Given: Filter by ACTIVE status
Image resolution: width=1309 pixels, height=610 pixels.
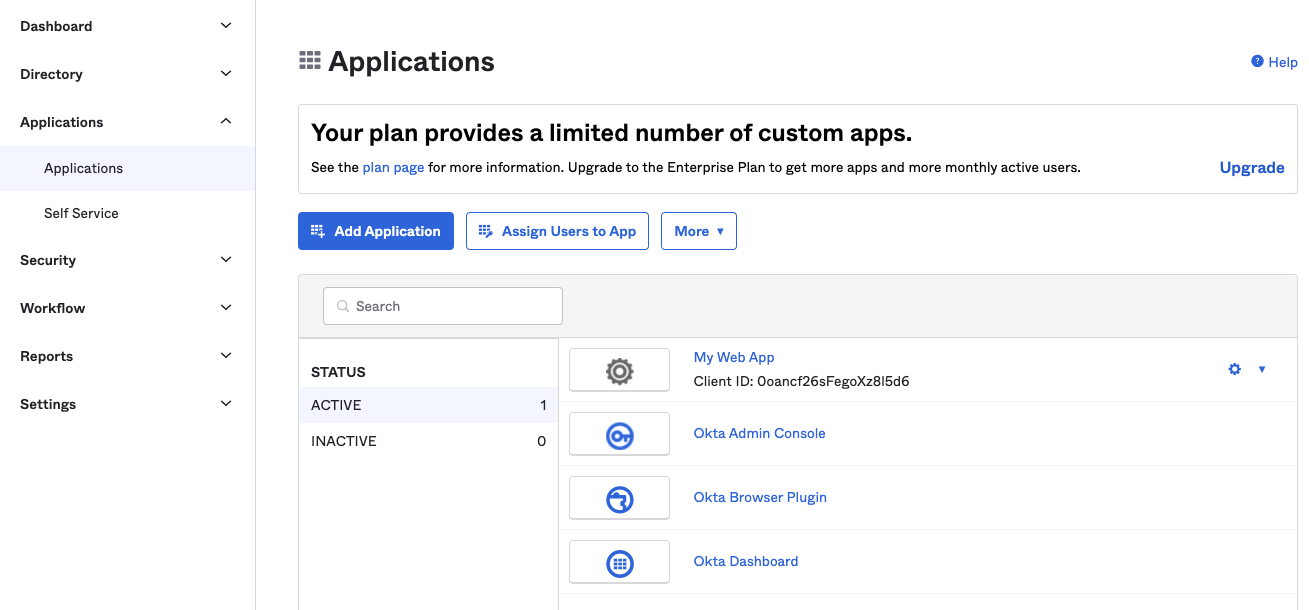Looking at the screenshot, I should [428, 405].
